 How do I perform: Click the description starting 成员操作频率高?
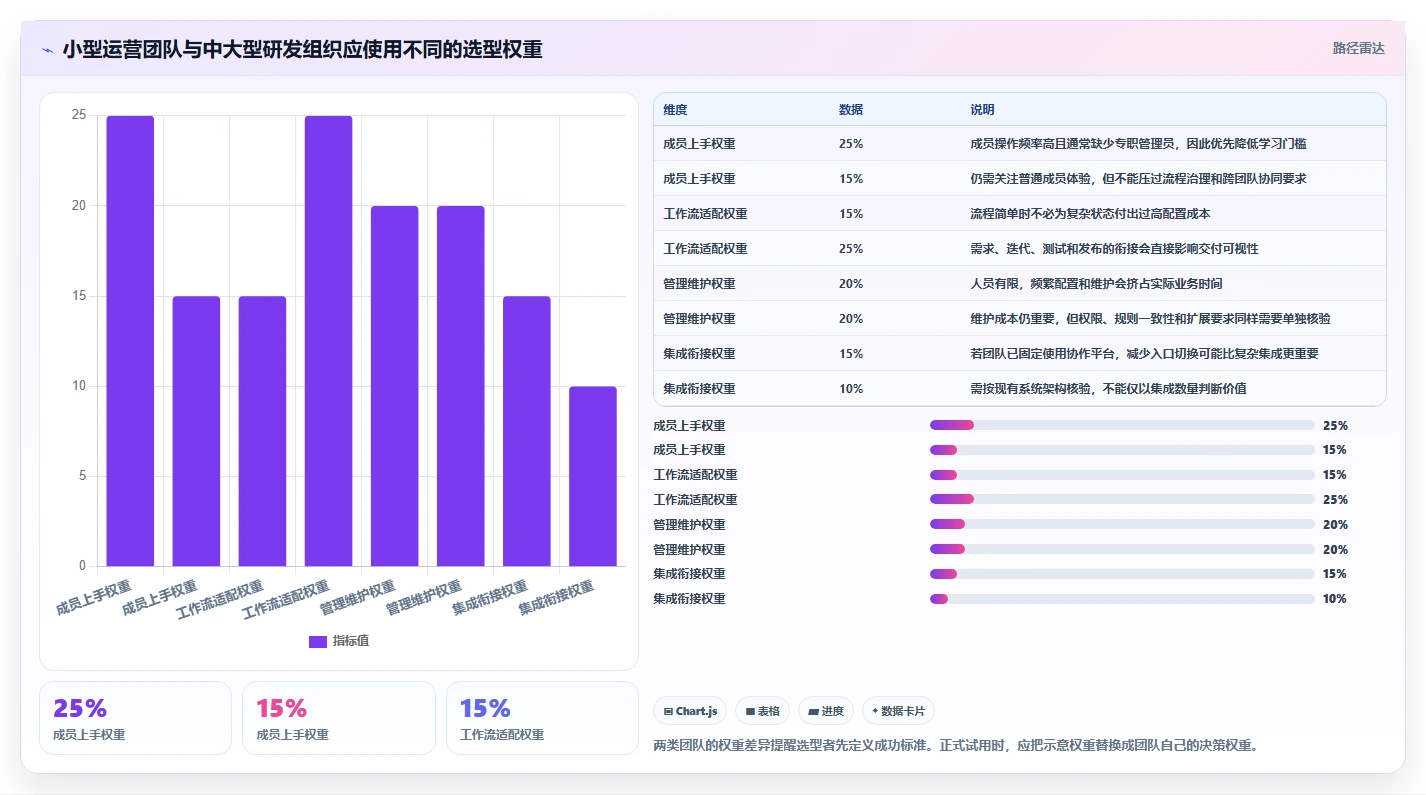1138,144
